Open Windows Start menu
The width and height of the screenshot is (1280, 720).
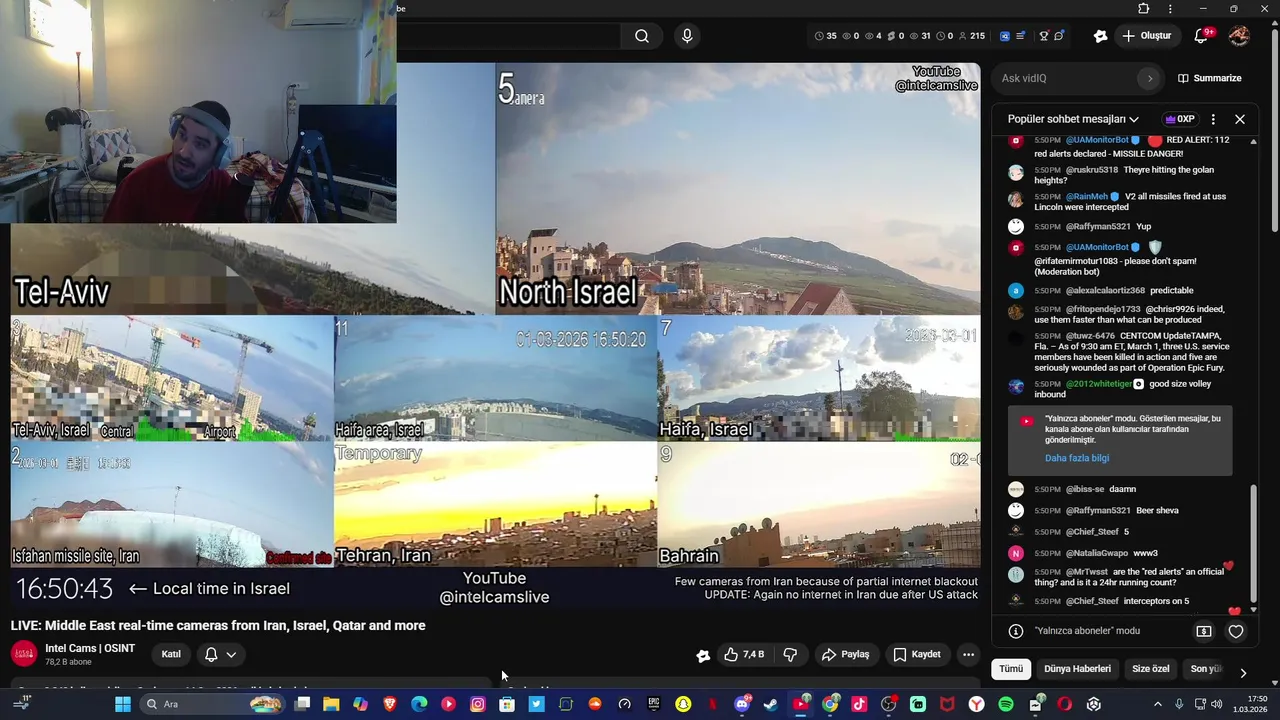[x=123, y=704]
